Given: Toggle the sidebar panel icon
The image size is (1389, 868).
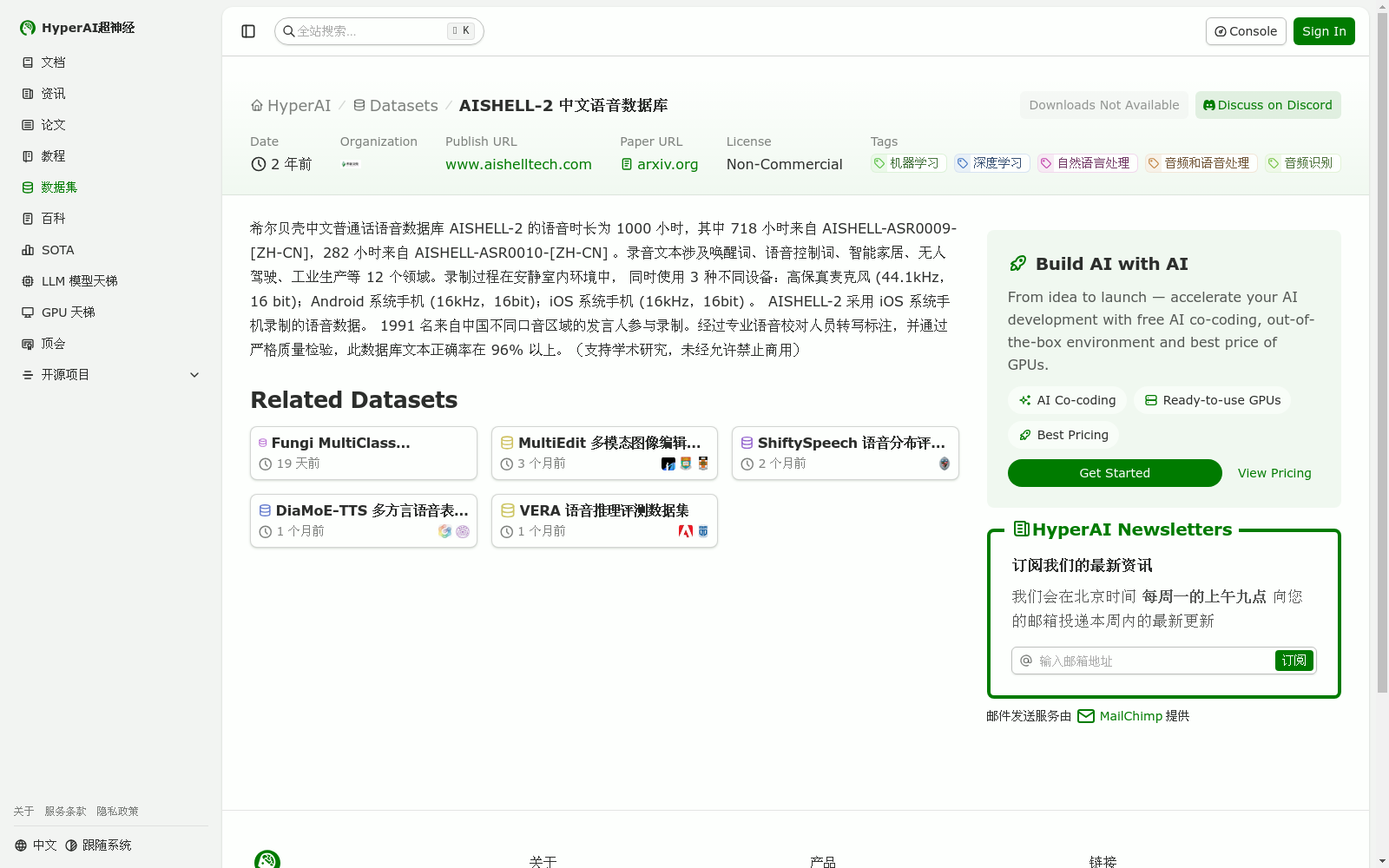Looking at the screenshot, I should (248, 31).
